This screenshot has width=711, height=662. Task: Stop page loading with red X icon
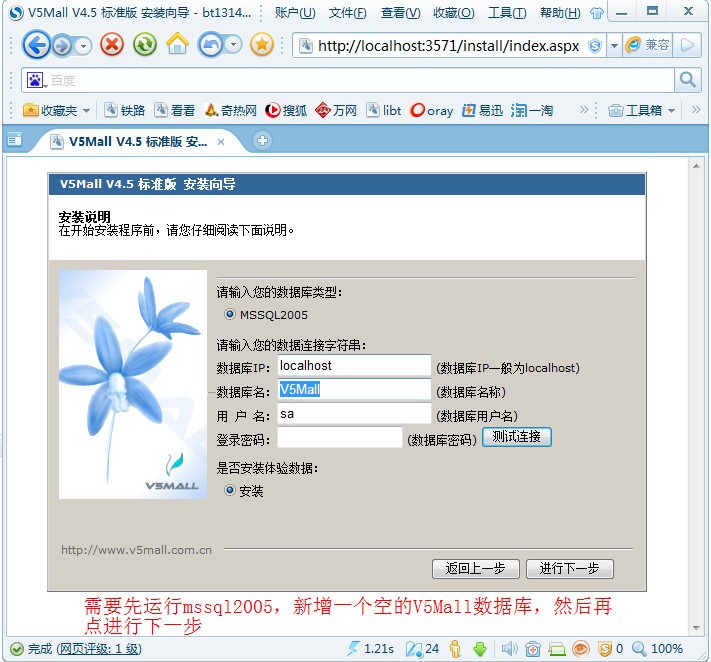click(x=112, y=44)
